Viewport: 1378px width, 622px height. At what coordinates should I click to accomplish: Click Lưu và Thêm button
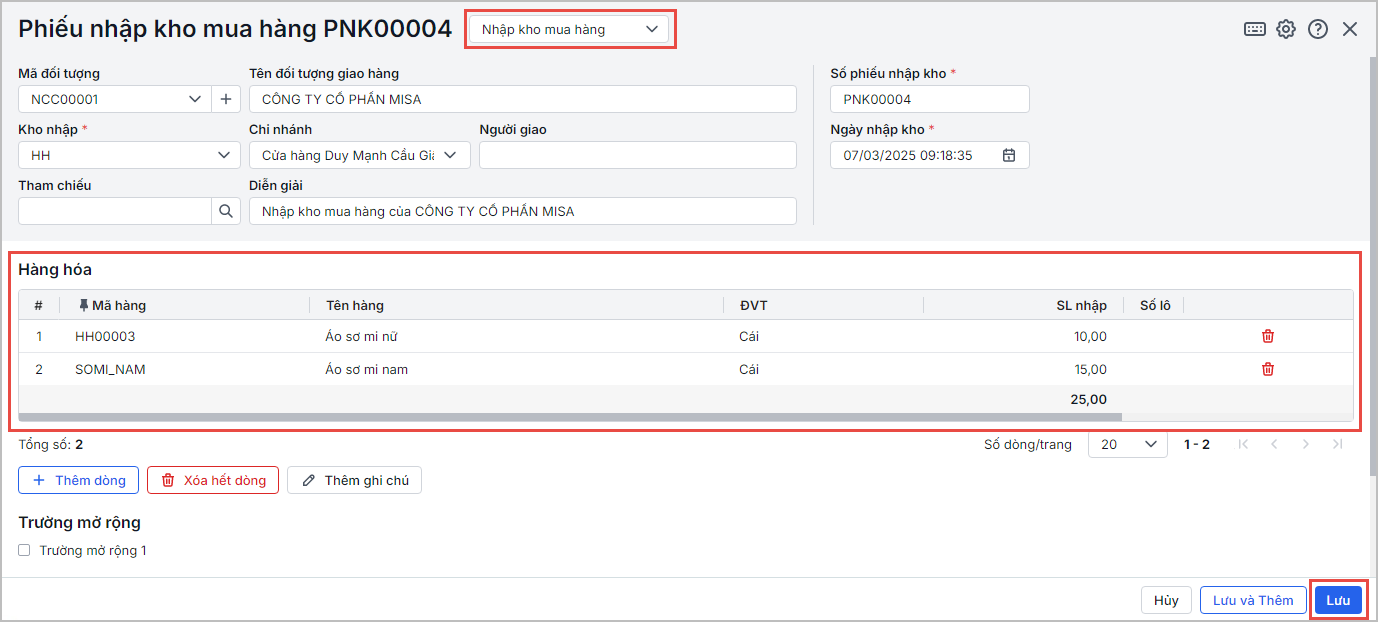[1252, 600]
